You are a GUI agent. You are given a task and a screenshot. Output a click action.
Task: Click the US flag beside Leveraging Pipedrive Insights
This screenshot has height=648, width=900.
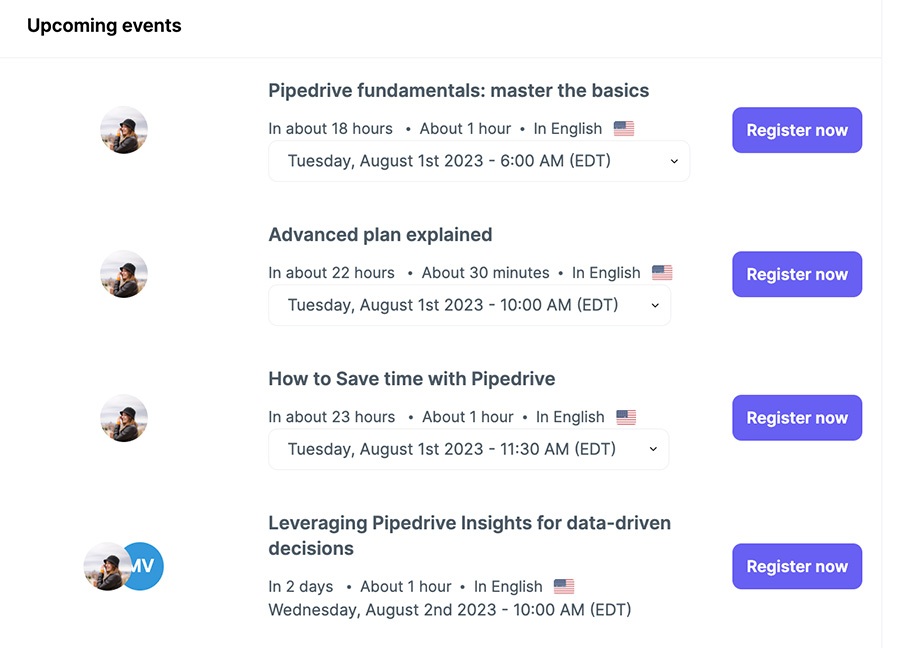pos(562,586)
